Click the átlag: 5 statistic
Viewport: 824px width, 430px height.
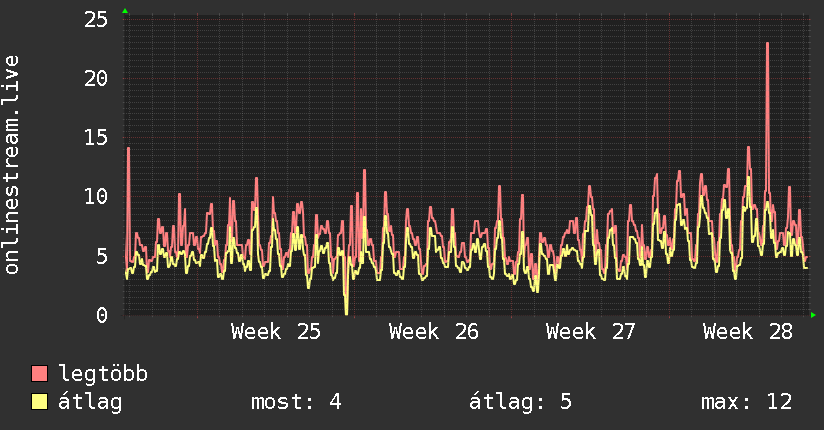pyautogui.click(x=520, y=402)
